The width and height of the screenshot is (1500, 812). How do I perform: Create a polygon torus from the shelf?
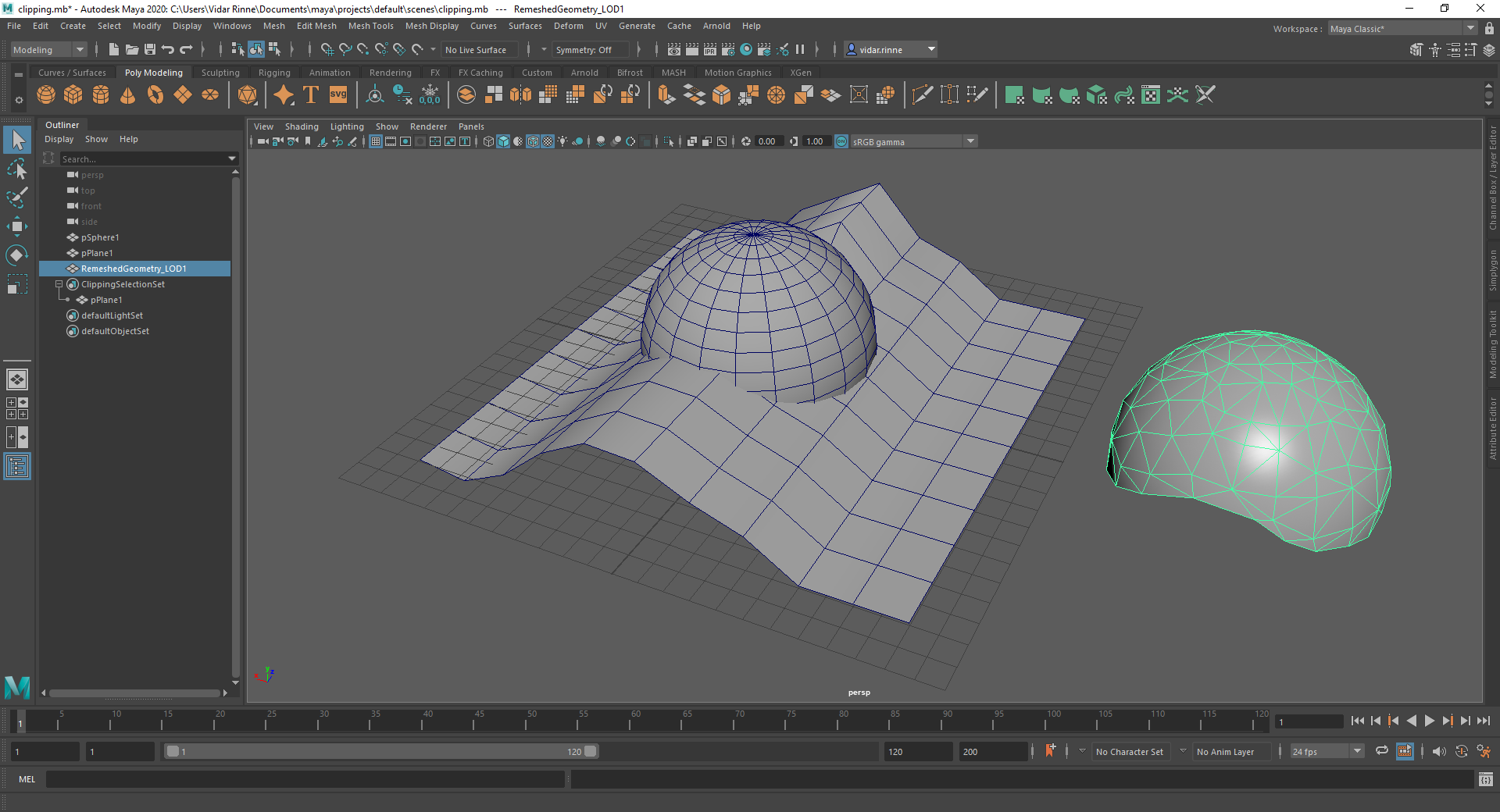[x=155, y=94]
